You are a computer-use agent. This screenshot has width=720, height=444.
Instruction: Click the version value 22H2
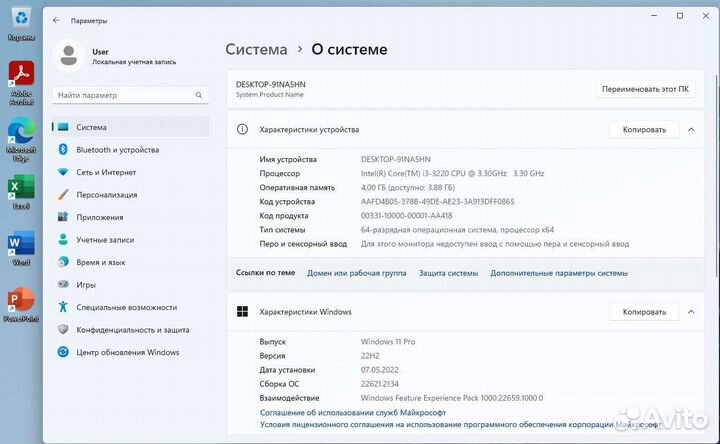point(370,356)
